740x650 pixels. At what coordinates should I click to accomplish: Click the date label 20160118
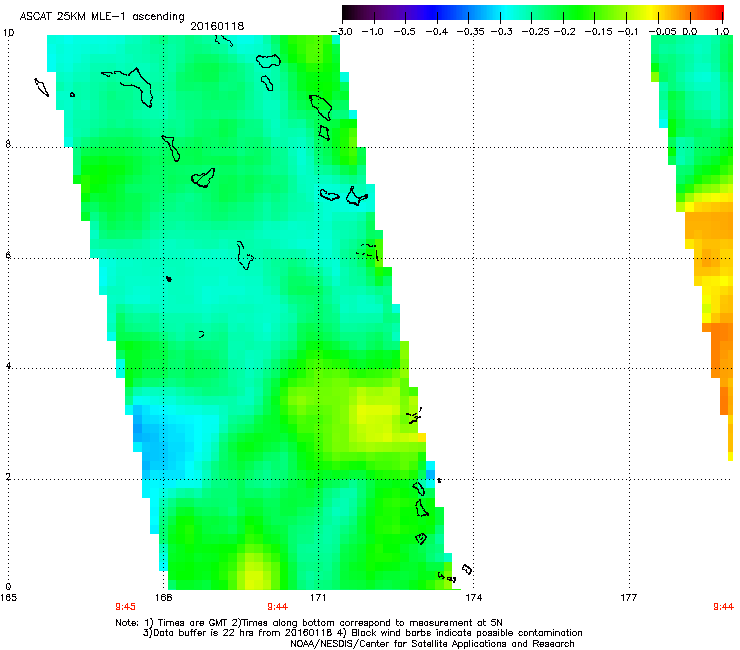(x=217, y=26)
